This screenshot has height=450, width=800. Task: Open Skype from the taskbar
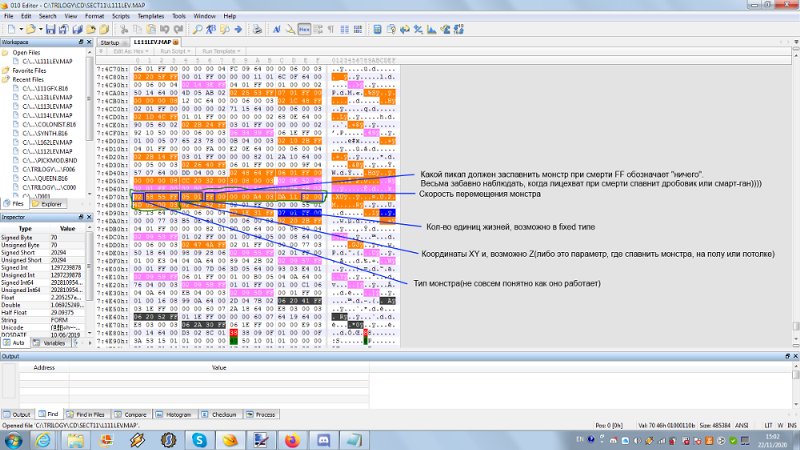click(199, 440)
